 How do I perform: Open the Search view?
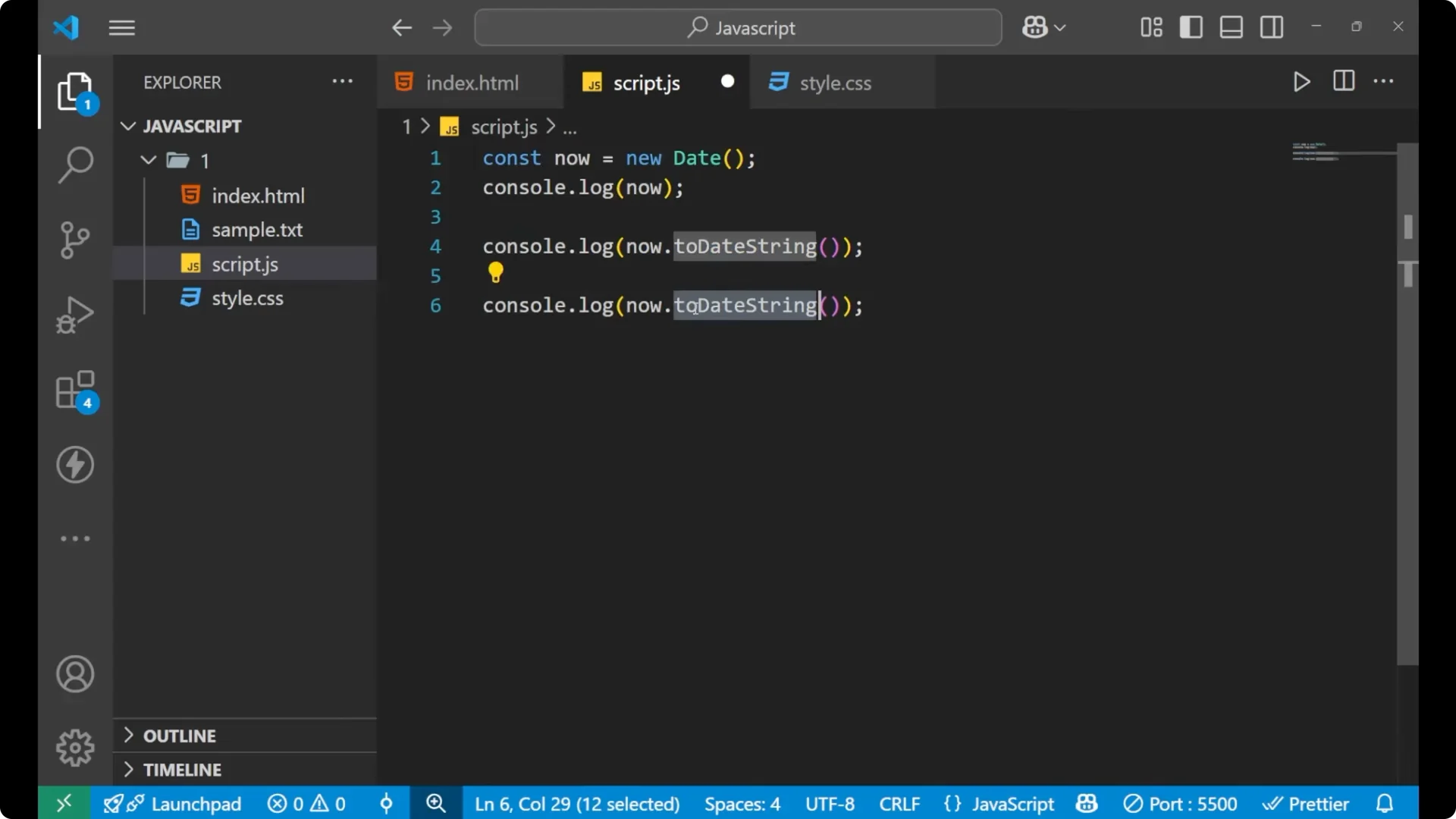(x=75, y=165)
